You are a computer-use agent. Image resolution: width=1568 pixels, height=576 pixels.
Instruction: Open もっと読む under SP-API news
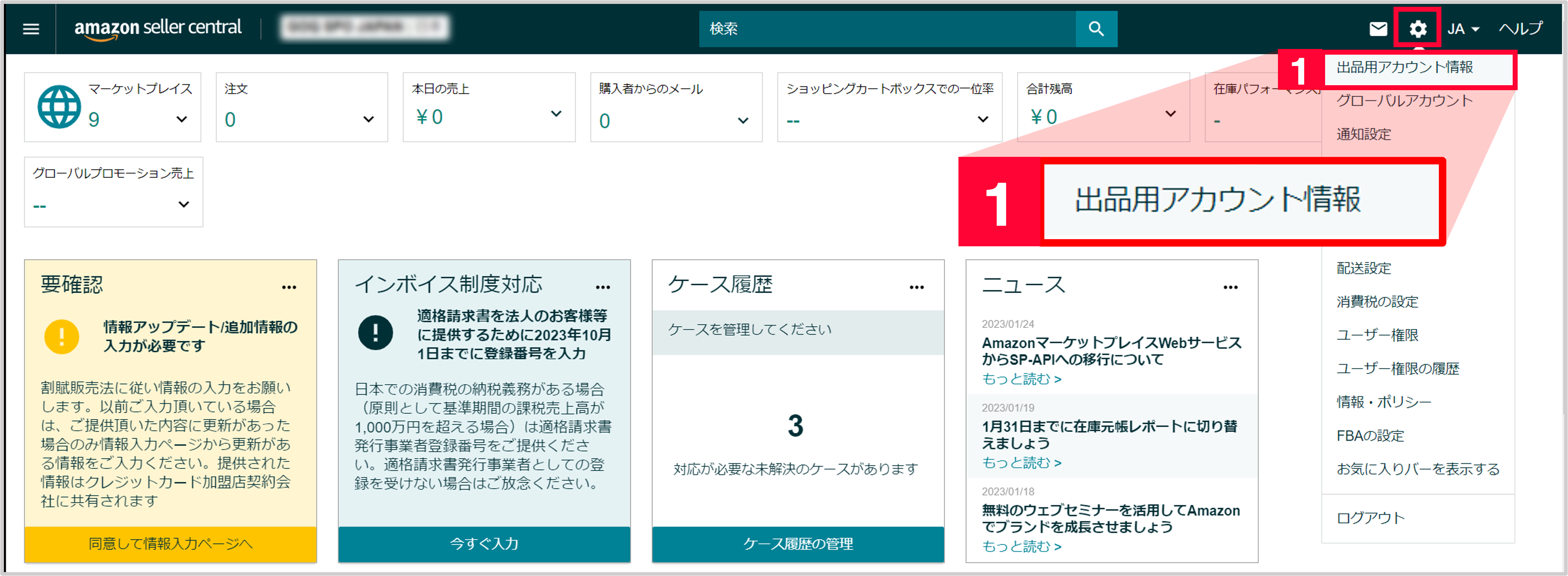tap(1021, 379)
